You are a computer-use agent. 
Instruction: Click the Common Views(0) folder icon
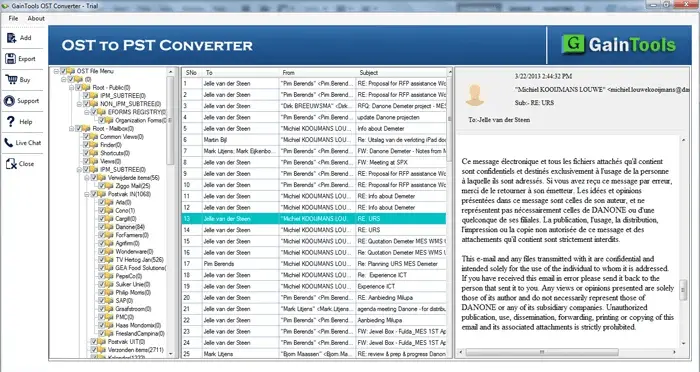94,137
